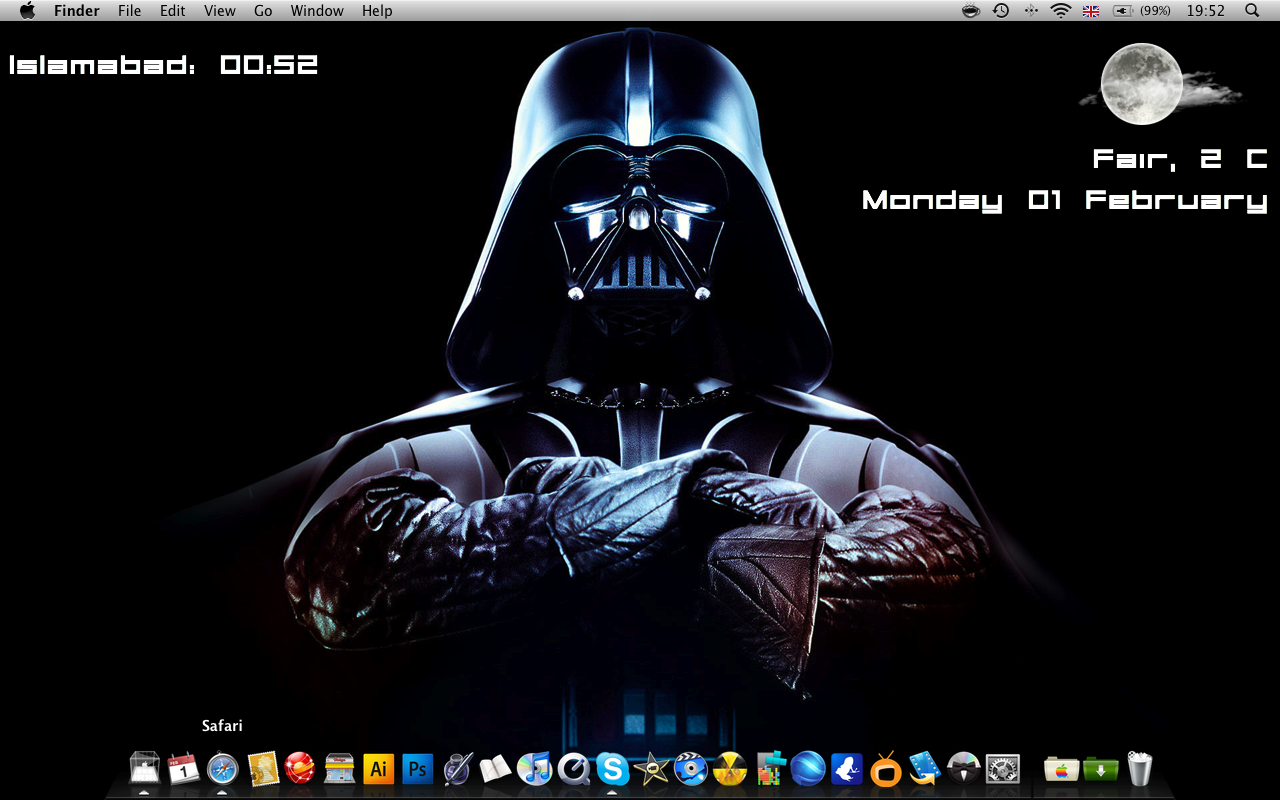This screenshot has width=1280, height=800.
Task: Open Time Machine menu bar icon
Action: click(x=1001, y=11)
